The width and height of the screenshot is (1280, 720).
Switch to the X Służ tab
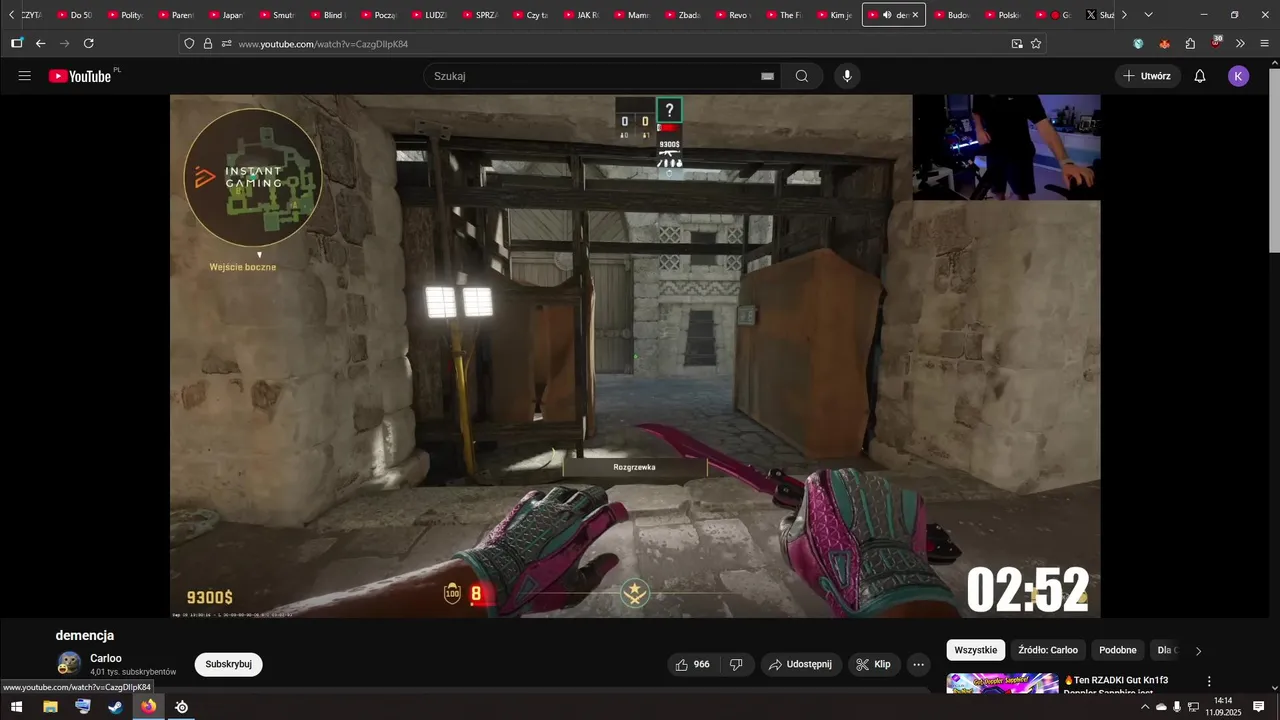pos(1100,15)
